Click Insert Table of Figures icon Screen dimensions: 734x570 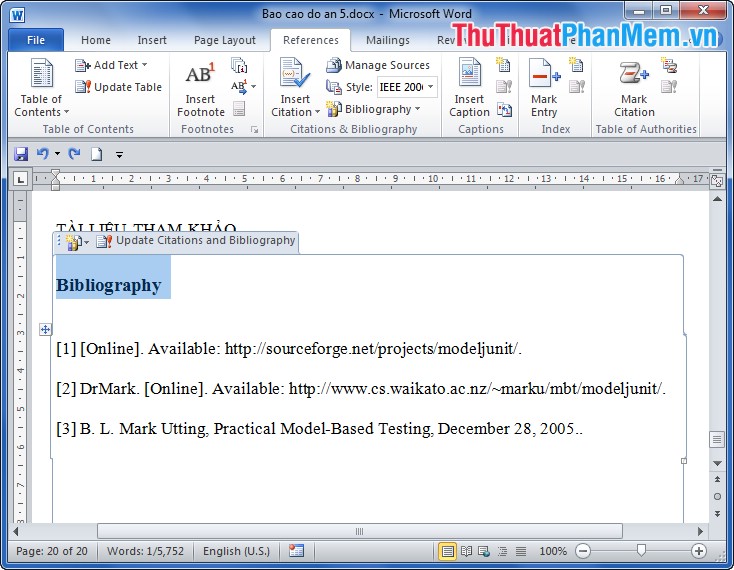[x=504, y=65]
